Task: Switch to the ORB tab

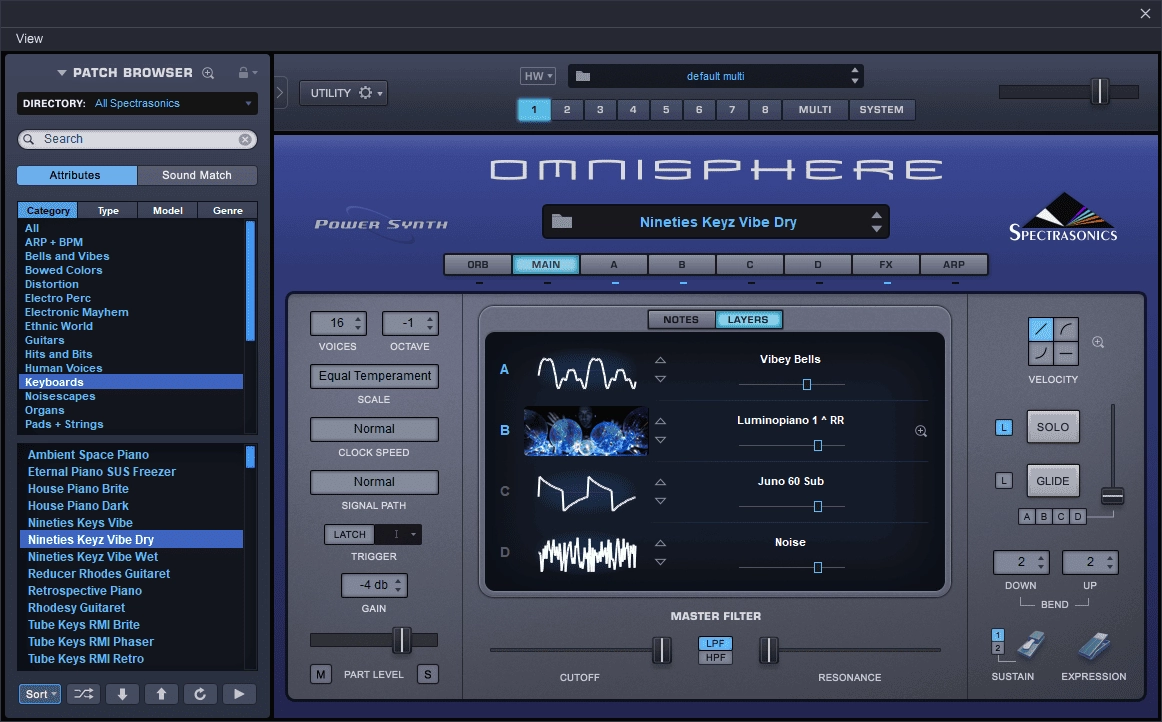Action: 478,265
